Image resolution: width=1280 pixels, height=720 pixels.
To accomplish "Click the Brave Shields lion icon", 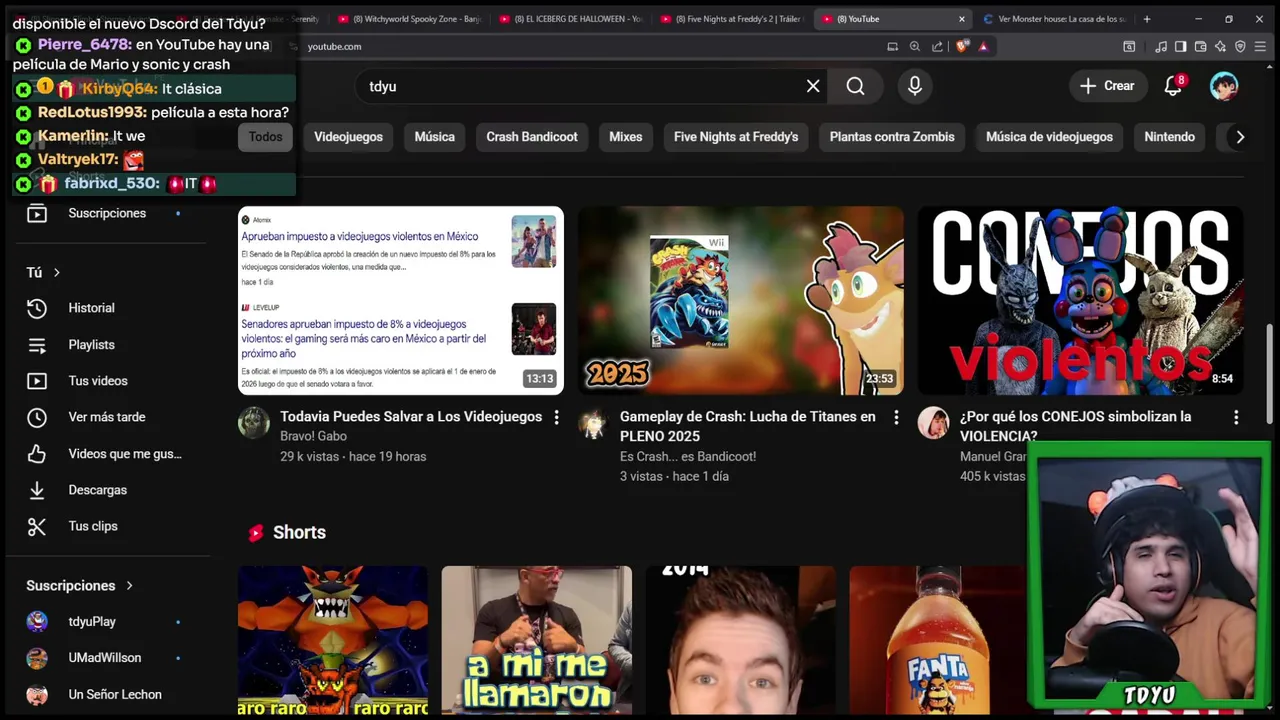I will pyautogui.click(x=963, y=46).
